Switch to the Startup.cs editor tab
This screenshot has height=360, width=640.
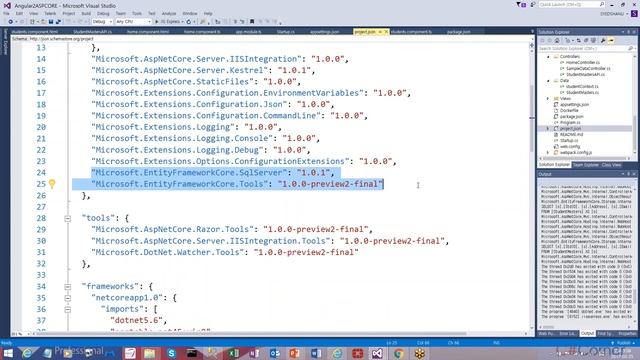pos(286,31)
